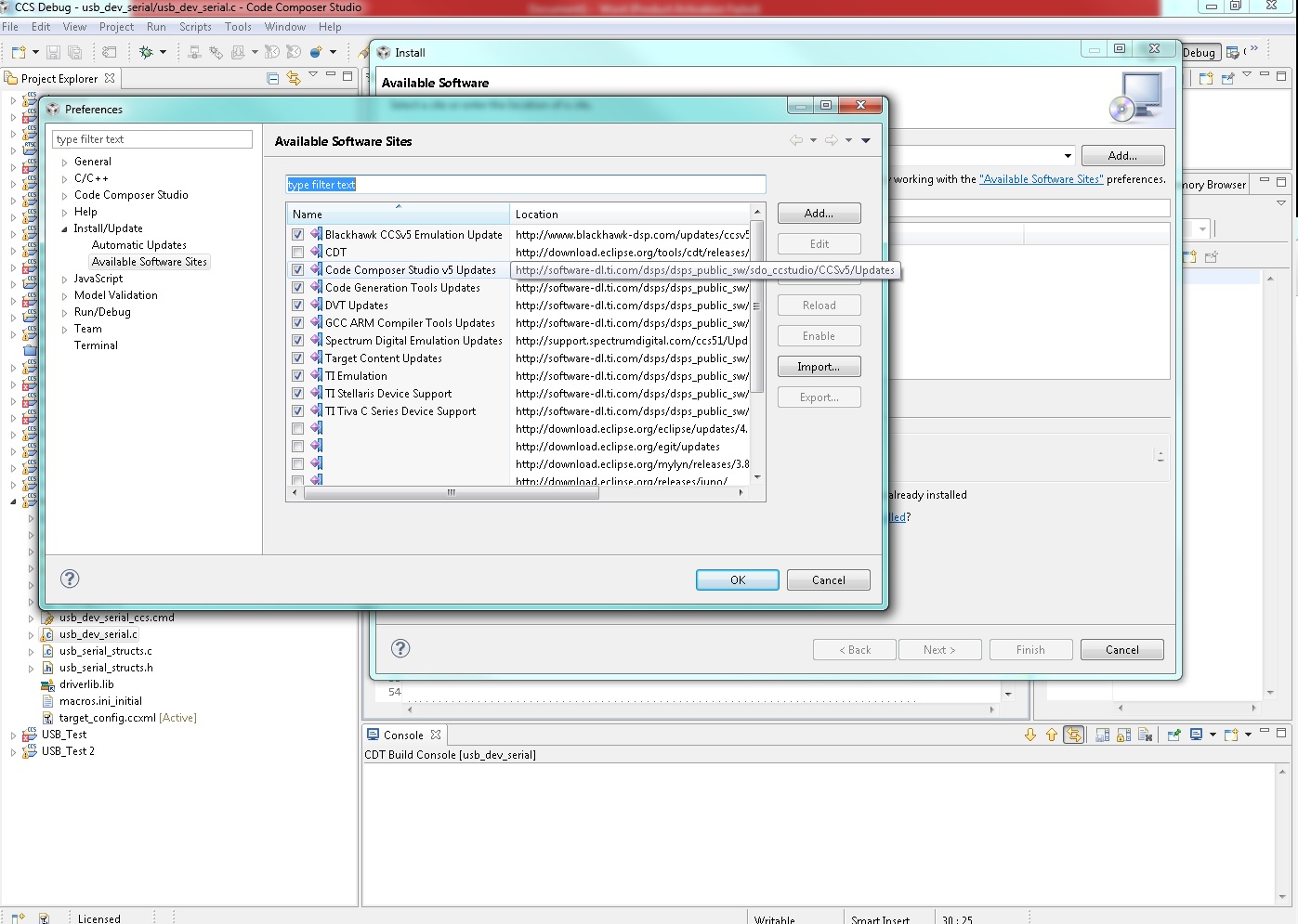Screen dimensions: 1298x924
Task: Uncheck GCC ARM Compiler Tools Updates checkbox
Action: pyautogui.click(x=297, y=323)
